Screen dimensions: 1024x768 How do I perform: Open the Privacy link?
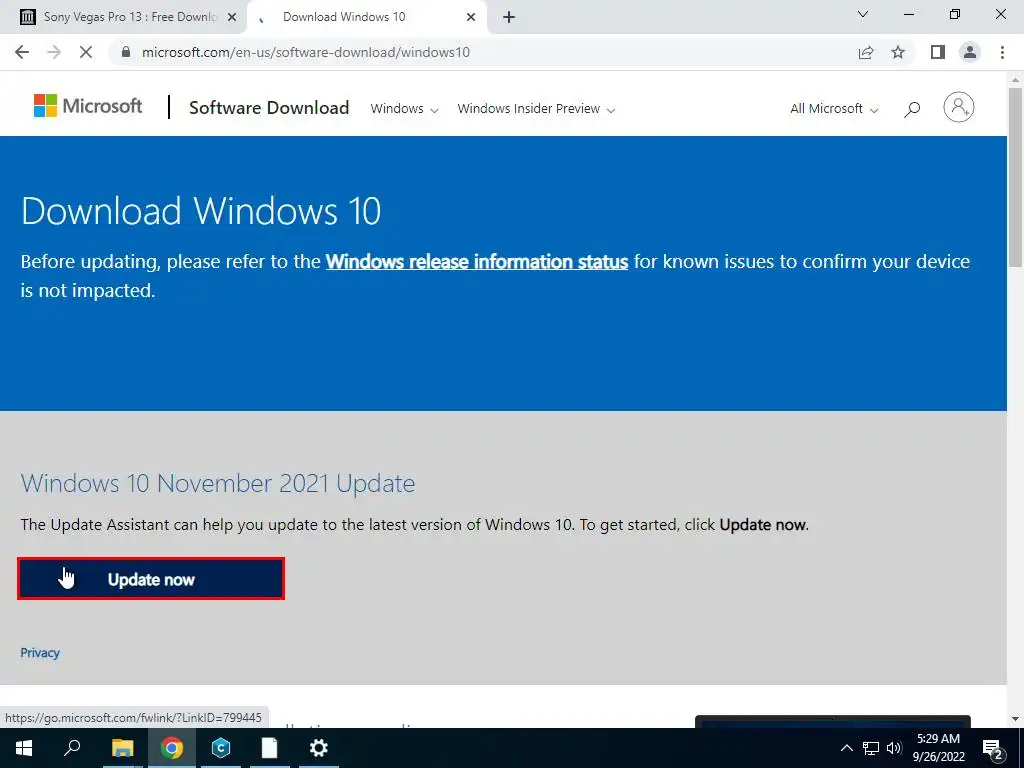(x=40, y=652)
